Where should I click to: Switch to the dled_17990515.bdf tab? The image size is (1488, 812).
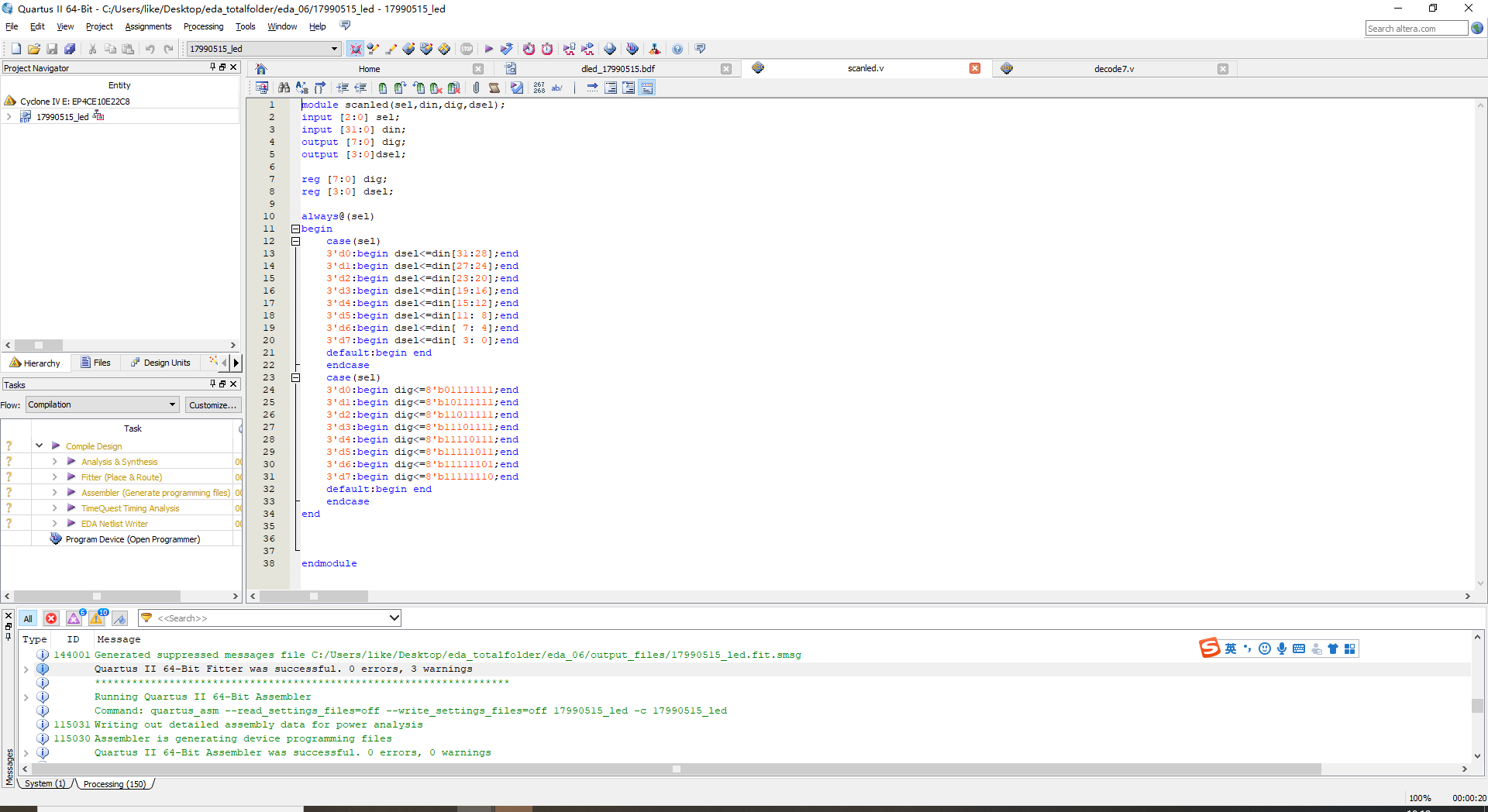(617, 68)
